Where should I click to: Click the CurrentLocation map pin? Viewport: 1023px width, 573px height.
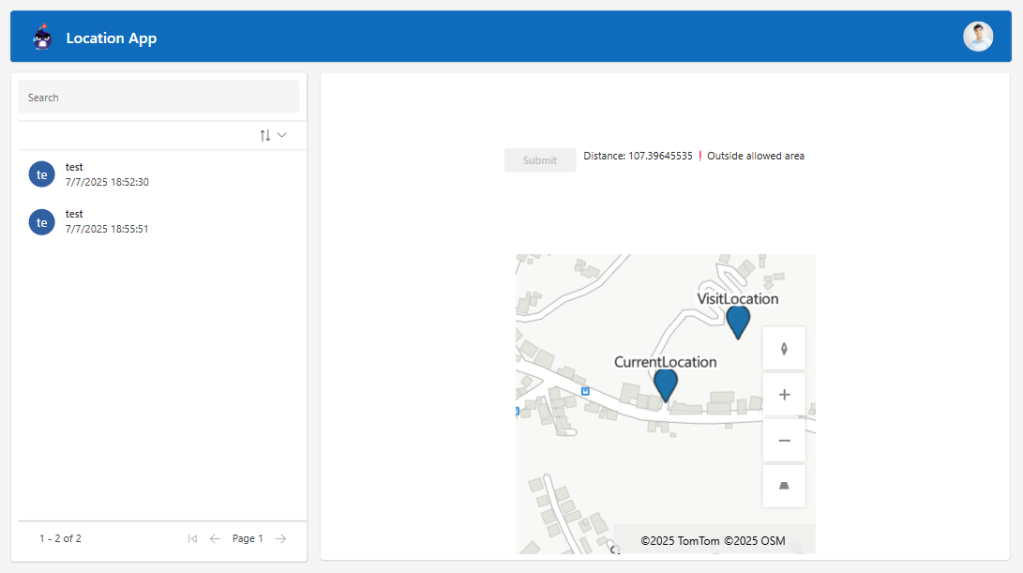coord(665,384)
